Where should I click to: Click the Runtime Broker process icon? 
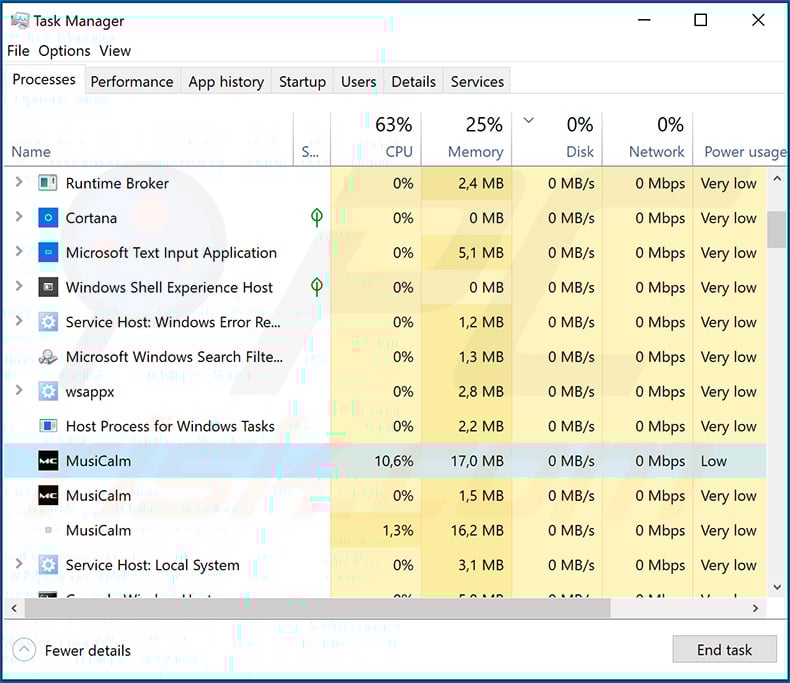tap(48, 183)
